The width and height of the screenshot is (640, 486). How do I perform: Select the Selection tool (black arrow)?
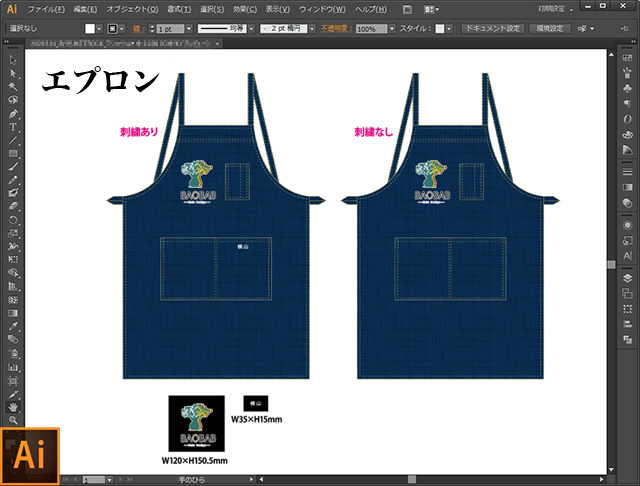[x=13, y=61]
